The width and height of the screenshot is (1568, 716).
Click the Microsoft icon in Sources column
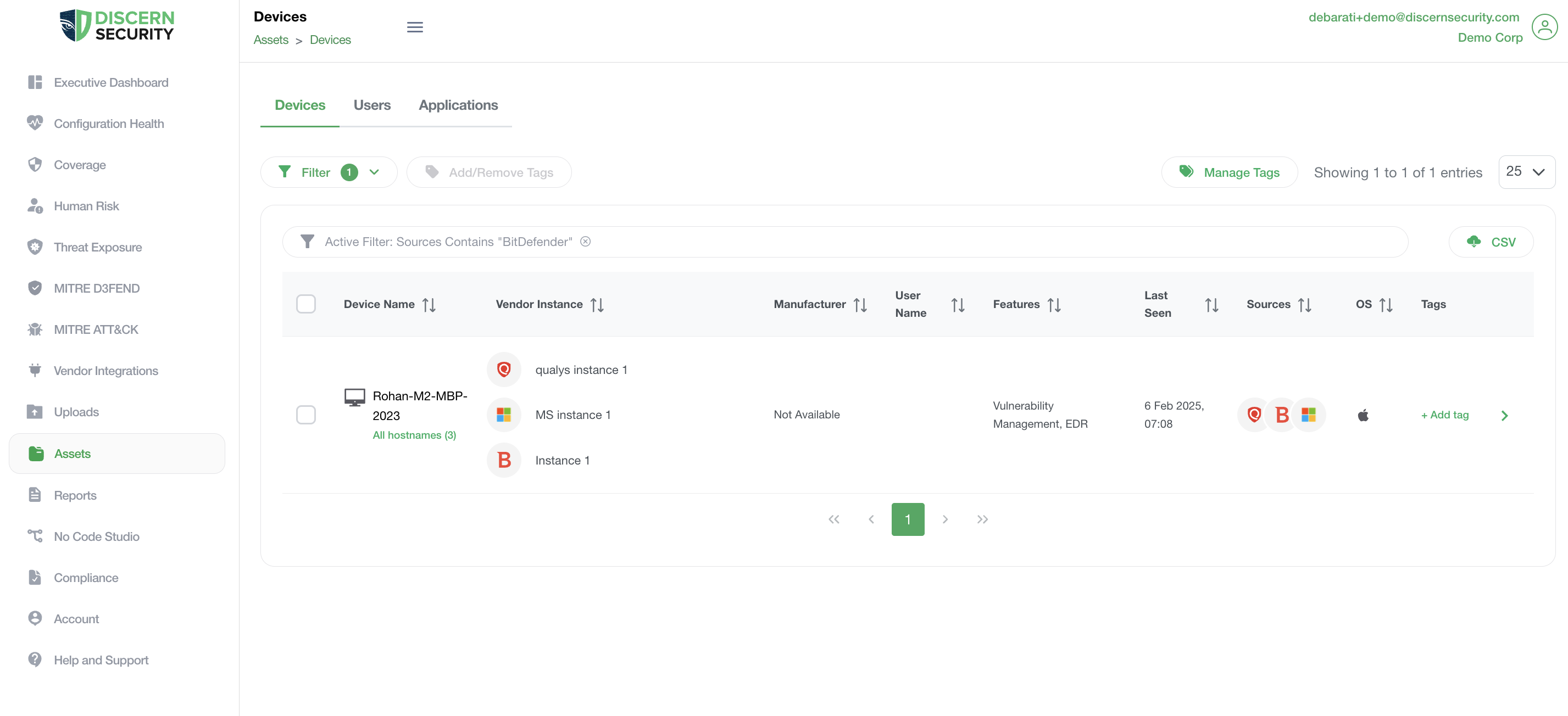click(1308, 415)
